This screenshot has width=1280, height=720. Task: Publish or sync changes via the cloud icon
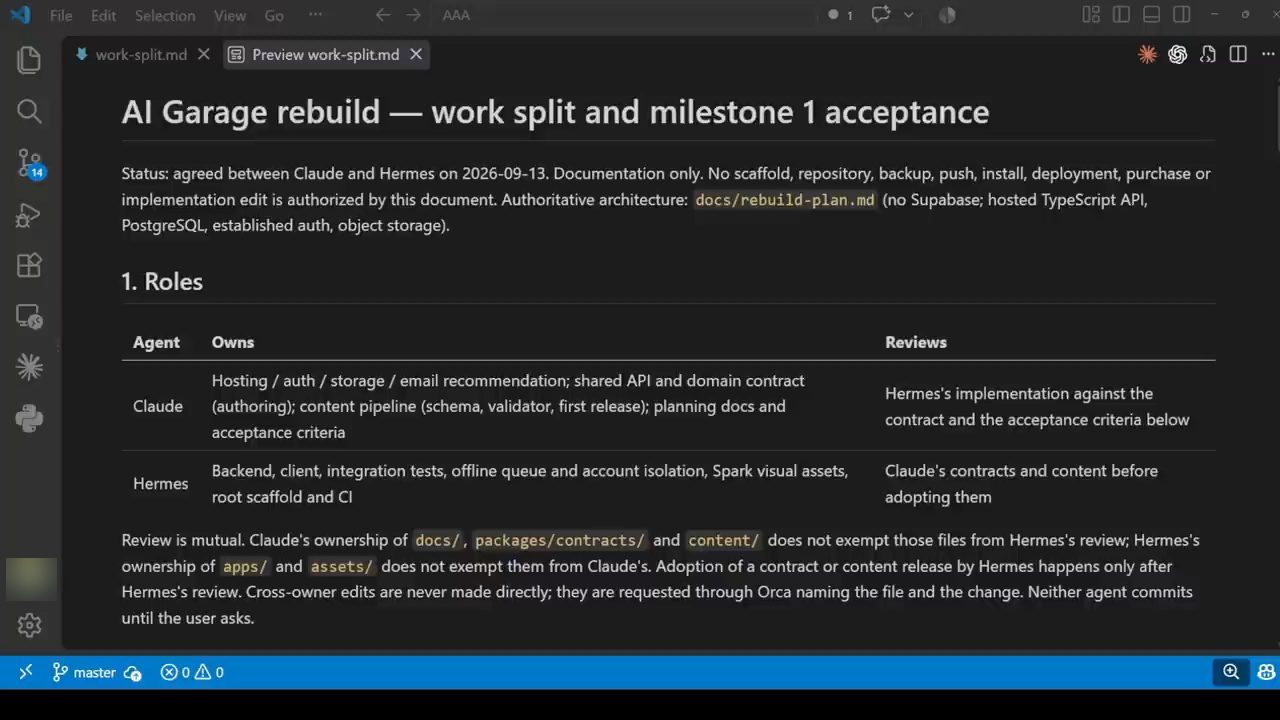133,672
